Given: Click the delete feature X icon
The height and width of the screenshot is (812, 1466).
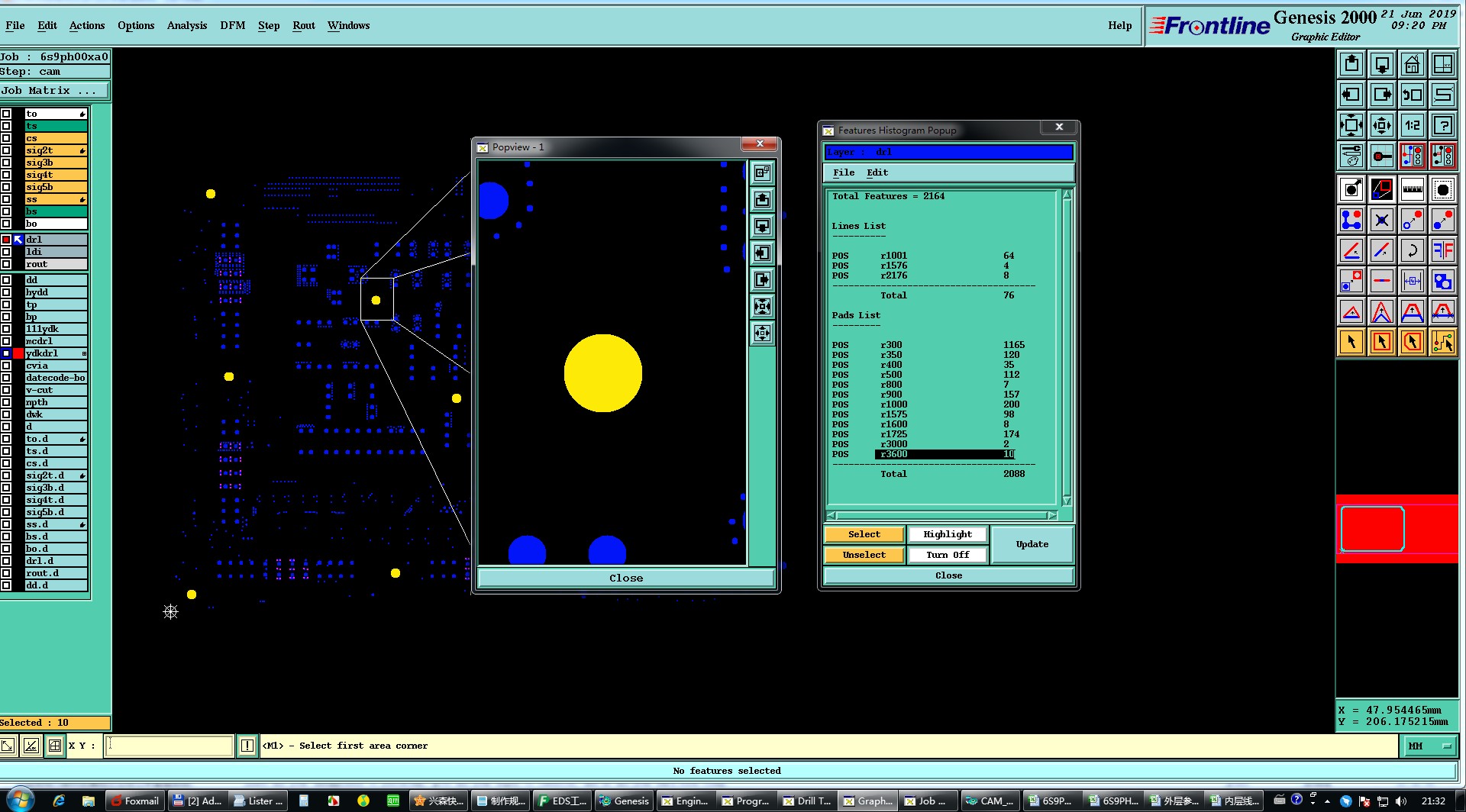Looking at the screenshot, I should coord(1382,220).
